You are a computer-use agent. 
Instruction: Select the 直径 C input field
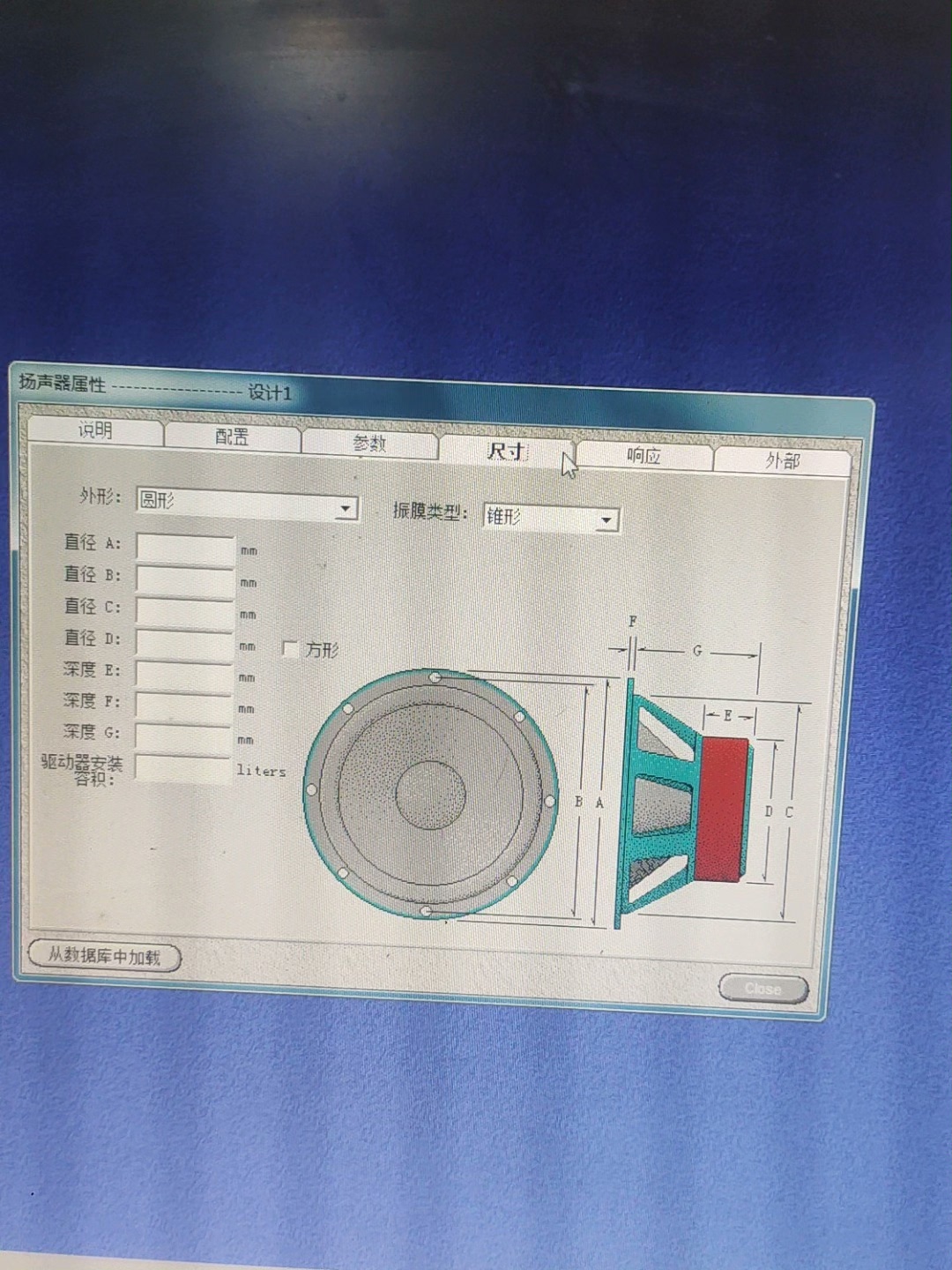pyautogui.click(x=185, y=611)
